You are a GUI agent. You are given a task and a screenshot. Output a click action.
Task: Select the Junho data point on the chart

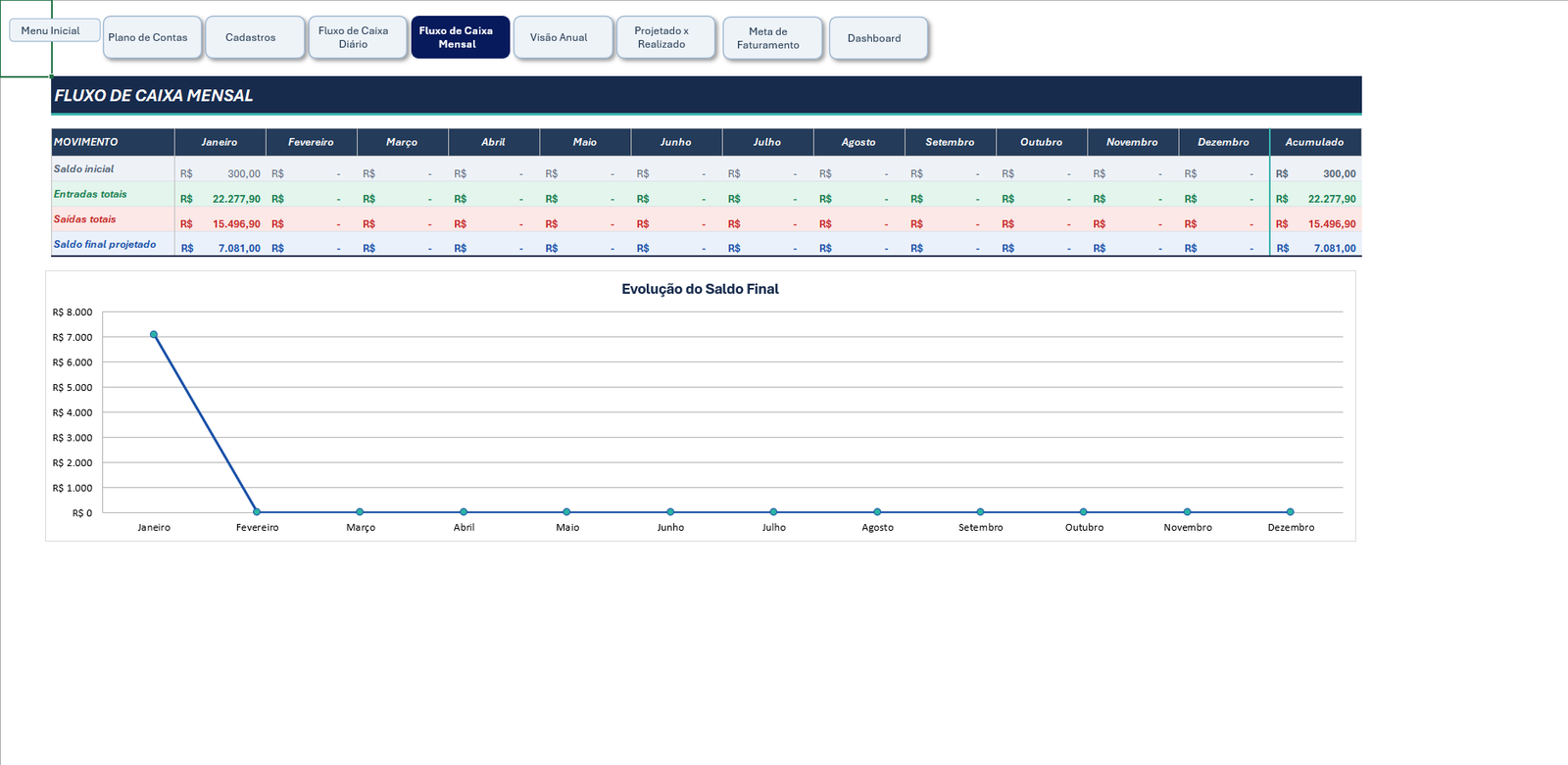pyautogui.click(x=670, y=512)
